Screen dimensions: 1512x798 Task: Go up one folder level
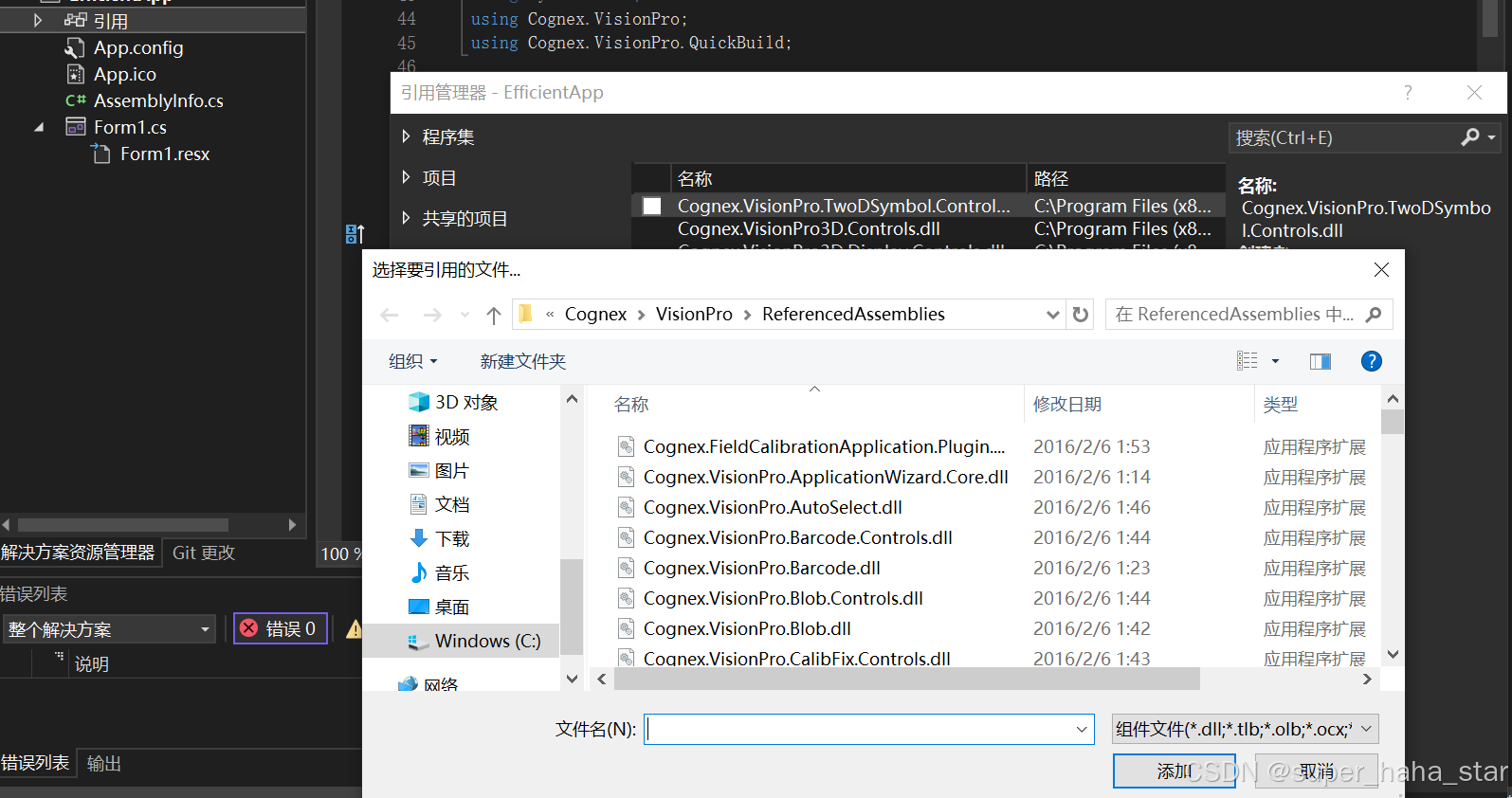coord(494,315)
